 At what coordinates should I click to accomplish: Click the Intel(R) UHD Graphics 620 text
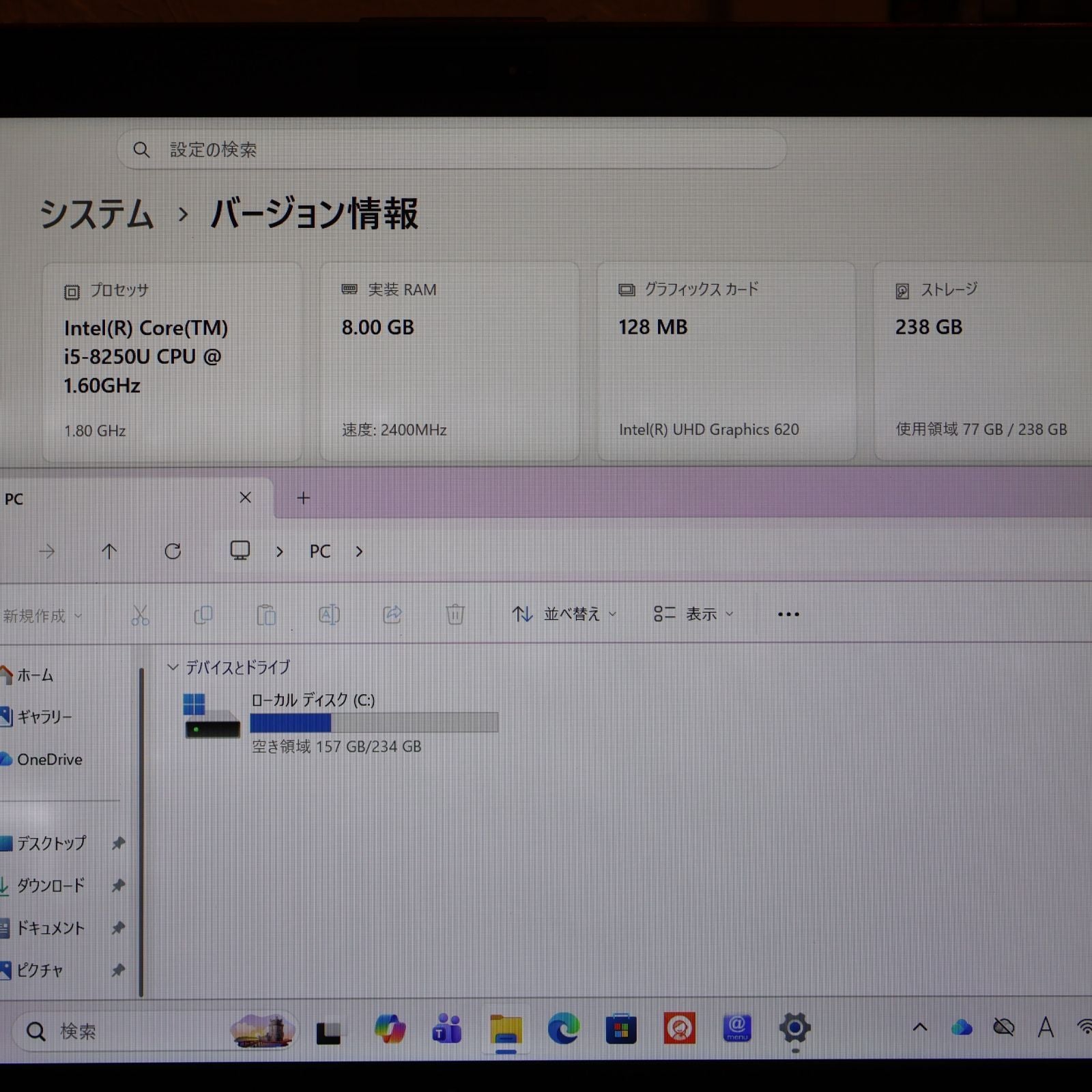pos(709,430)
